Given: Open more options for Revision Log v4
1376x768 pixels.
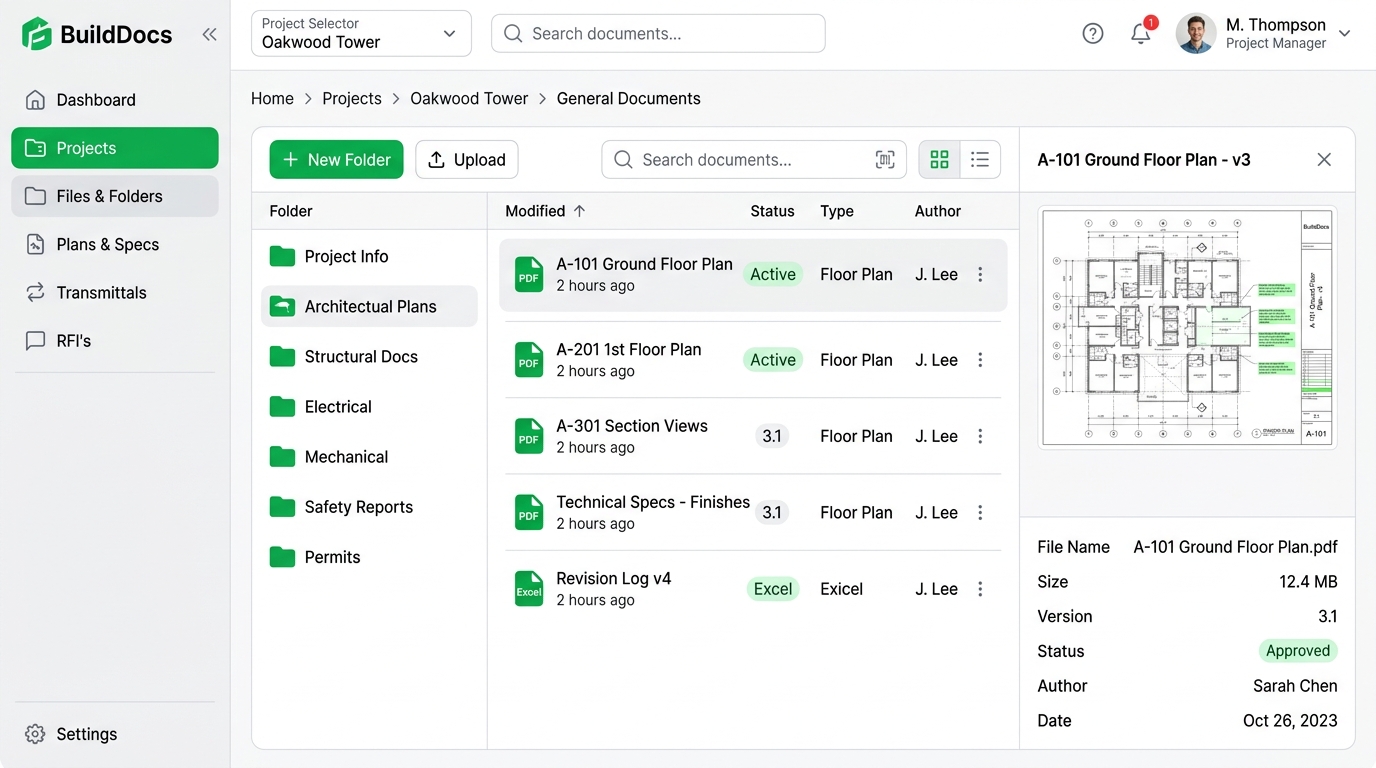Looking at the screenshot, I should coord(980,589).
